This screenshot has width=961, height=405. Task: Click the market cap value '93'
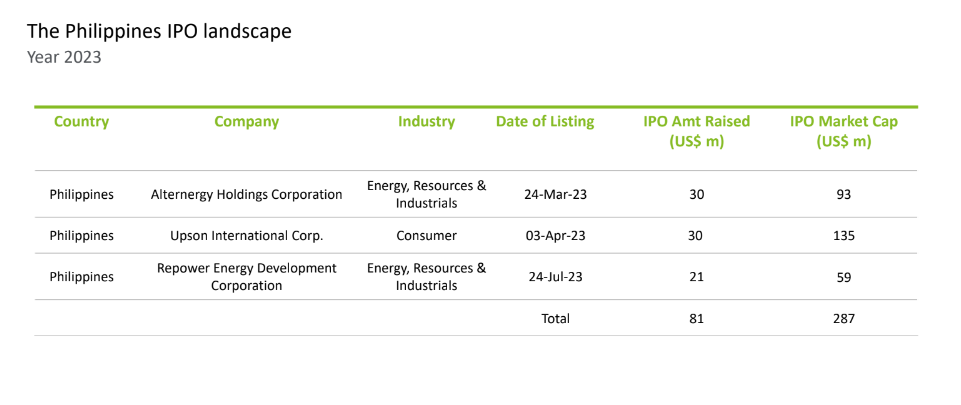point(844,195)
